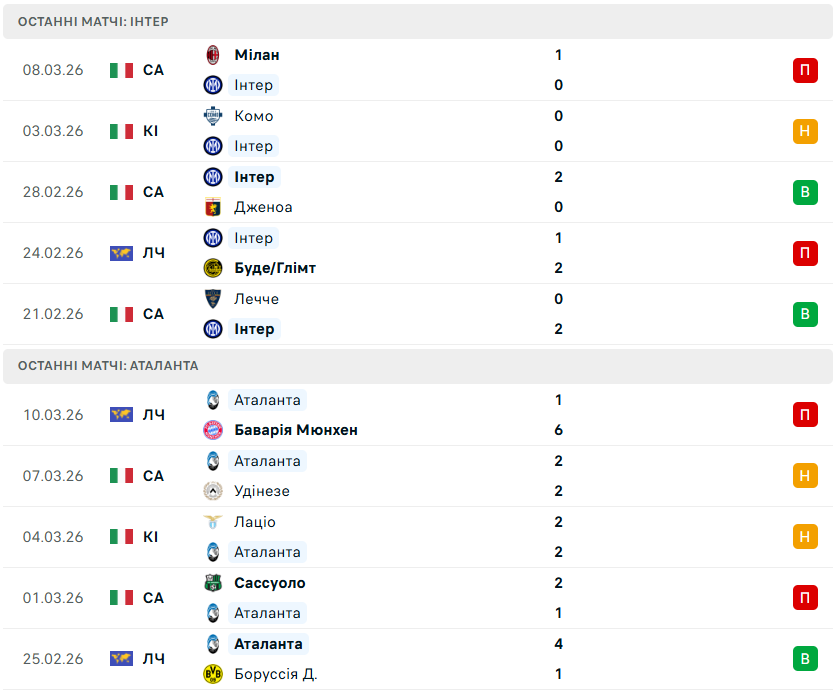This screenshot has height=693, width=837.
Task: Click the Останні матчі: Аталанта header
Action: point(108,366)
